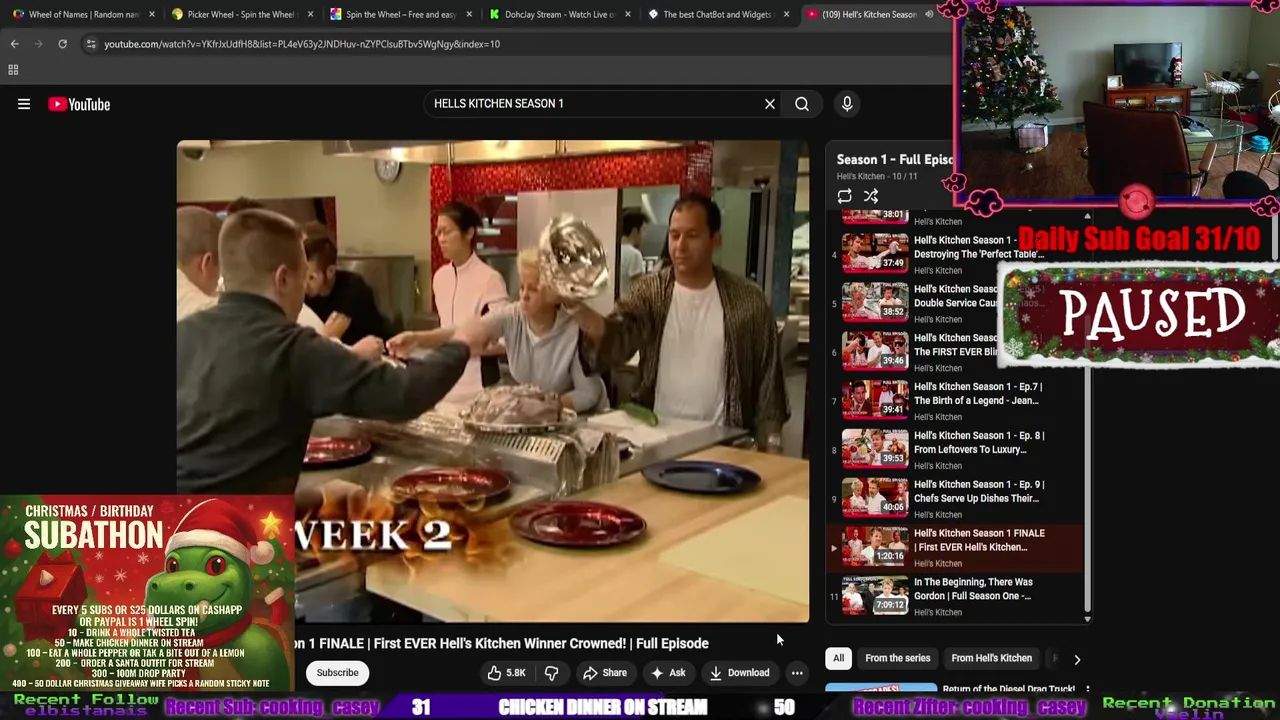The image size is (1280, 720).
Task: Dislike the video with thumbs-down icon
Action: [x=551, y=673]
